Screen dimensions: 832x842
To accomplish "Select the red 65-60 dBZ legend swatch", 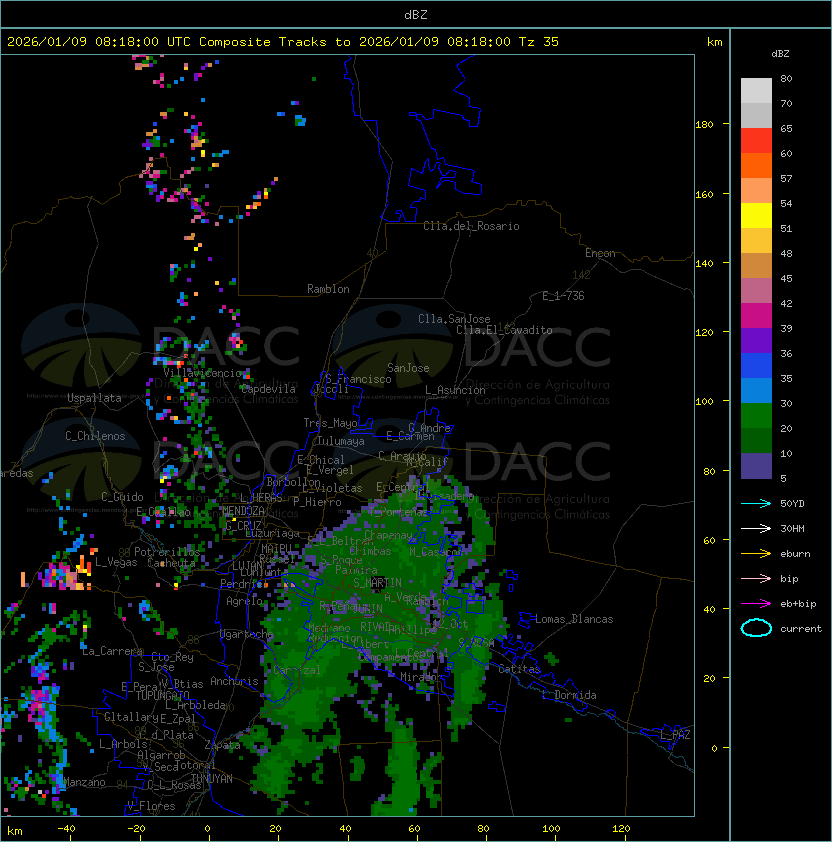I will (756, 141).
